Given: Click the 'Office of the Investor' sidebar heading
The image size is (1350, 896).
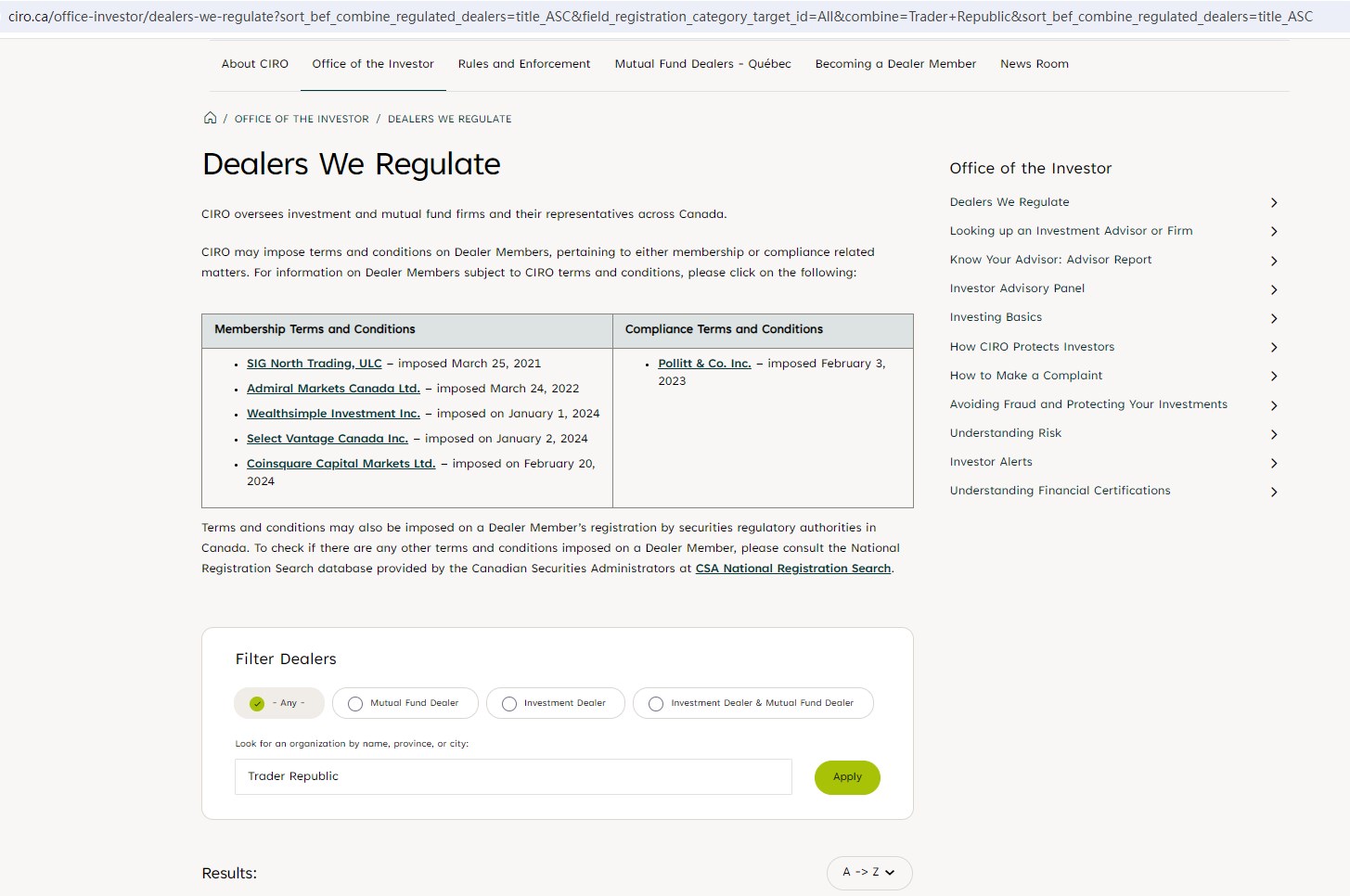Looking at the screenshot, I should click(1031, 169).
